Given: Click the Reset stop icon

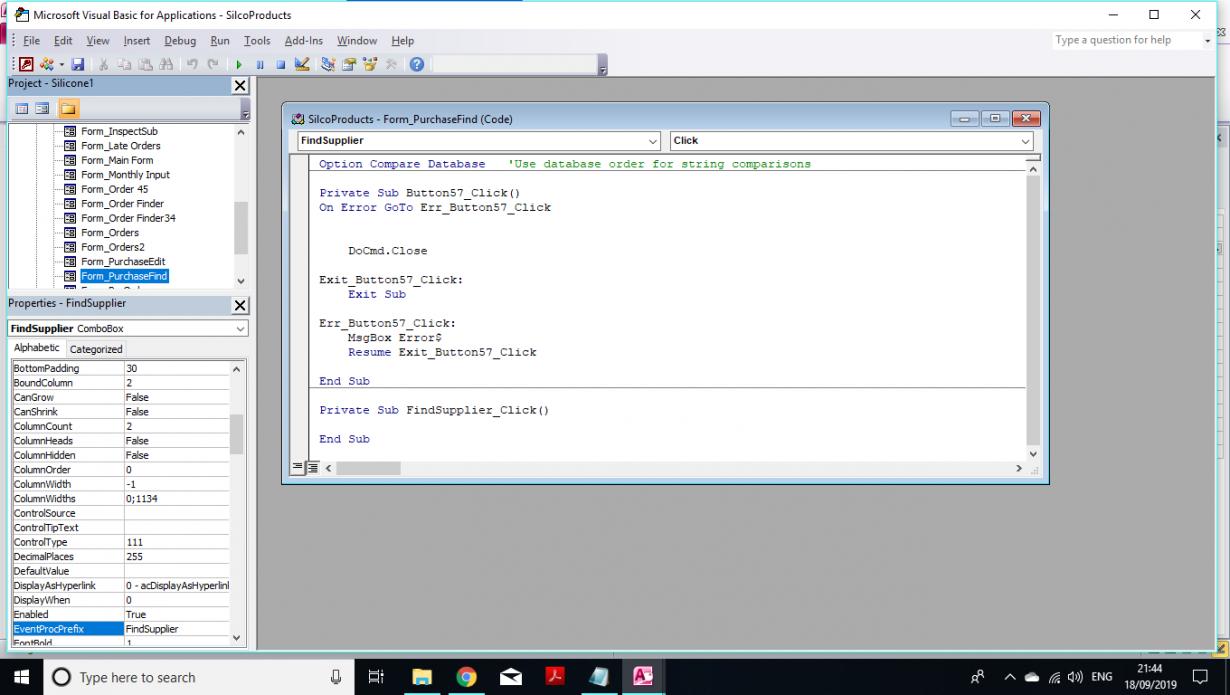Looking at the screenshot, I should click(280, 65).
